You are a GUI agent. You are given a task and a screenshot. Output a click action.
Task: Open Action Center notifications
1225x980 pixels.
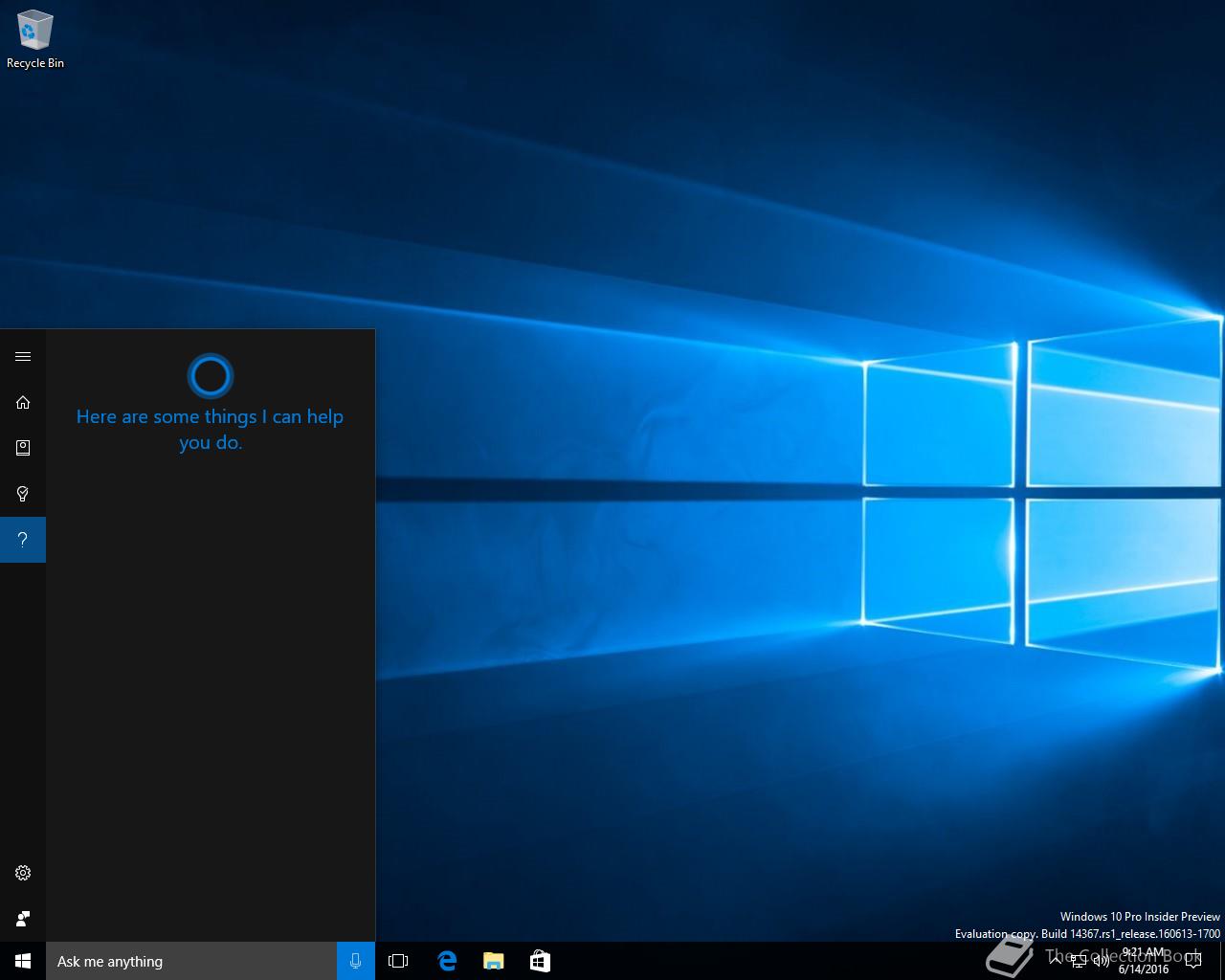click(1193, 961)
